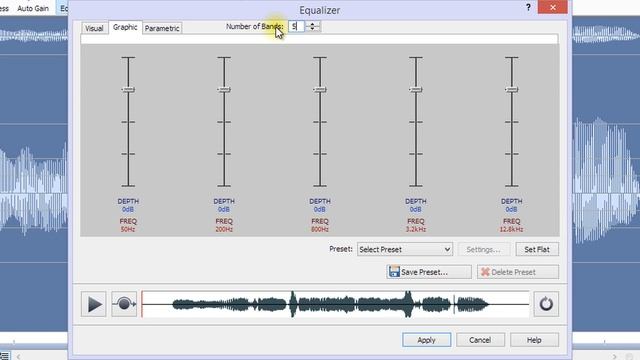This screenshot has height=360, width=640.
Task: Click the play-from-cursor preview button
Action: [x=124, y=304]
